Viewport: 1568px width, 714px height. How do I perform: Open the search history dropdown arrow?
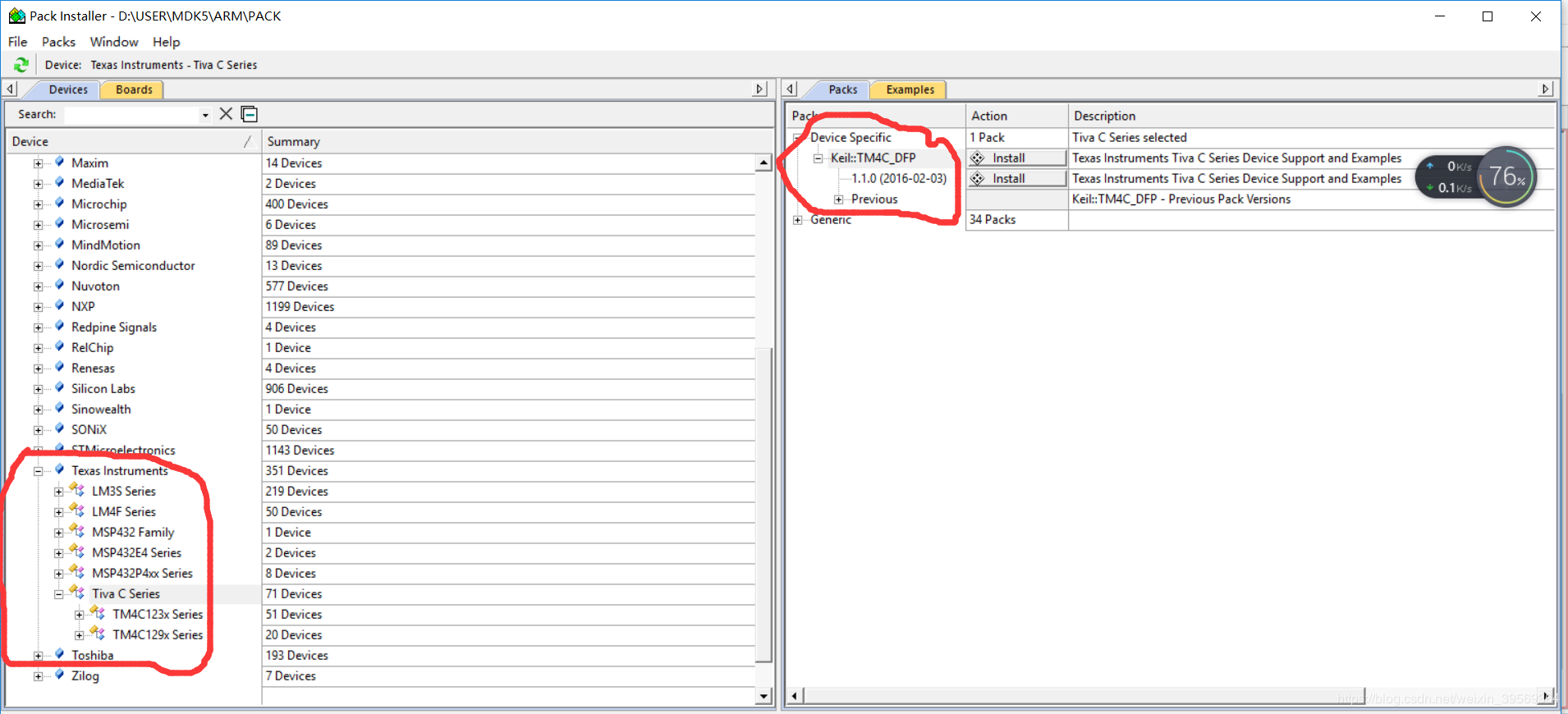tap(205, 115)
